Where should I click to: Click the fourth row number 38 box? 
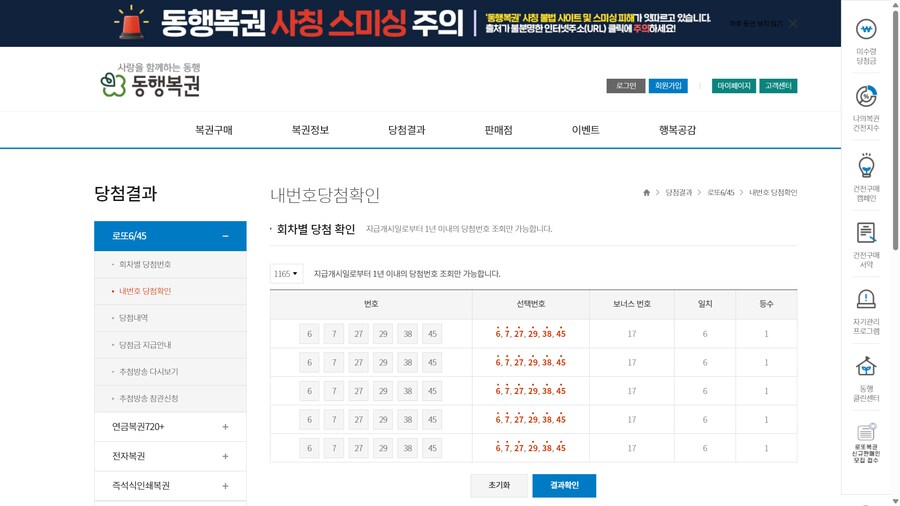(408, 420)
